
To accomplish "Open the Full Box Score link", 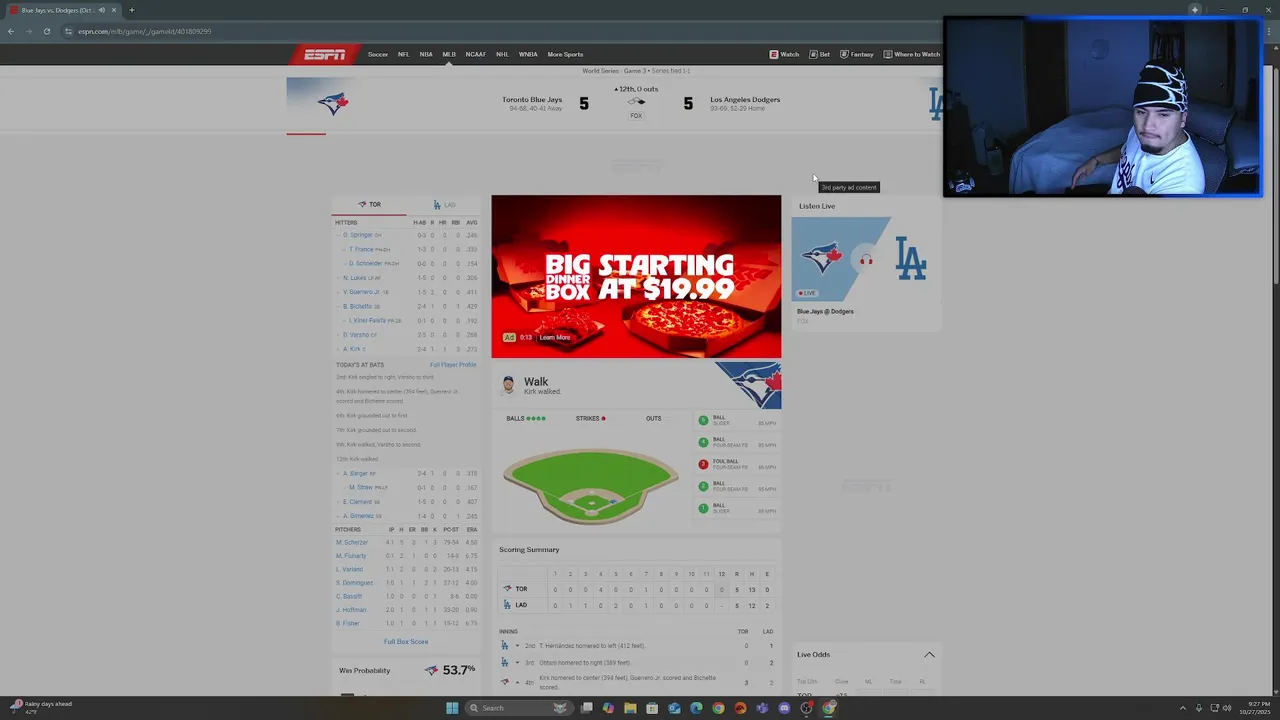I will 406,641.
